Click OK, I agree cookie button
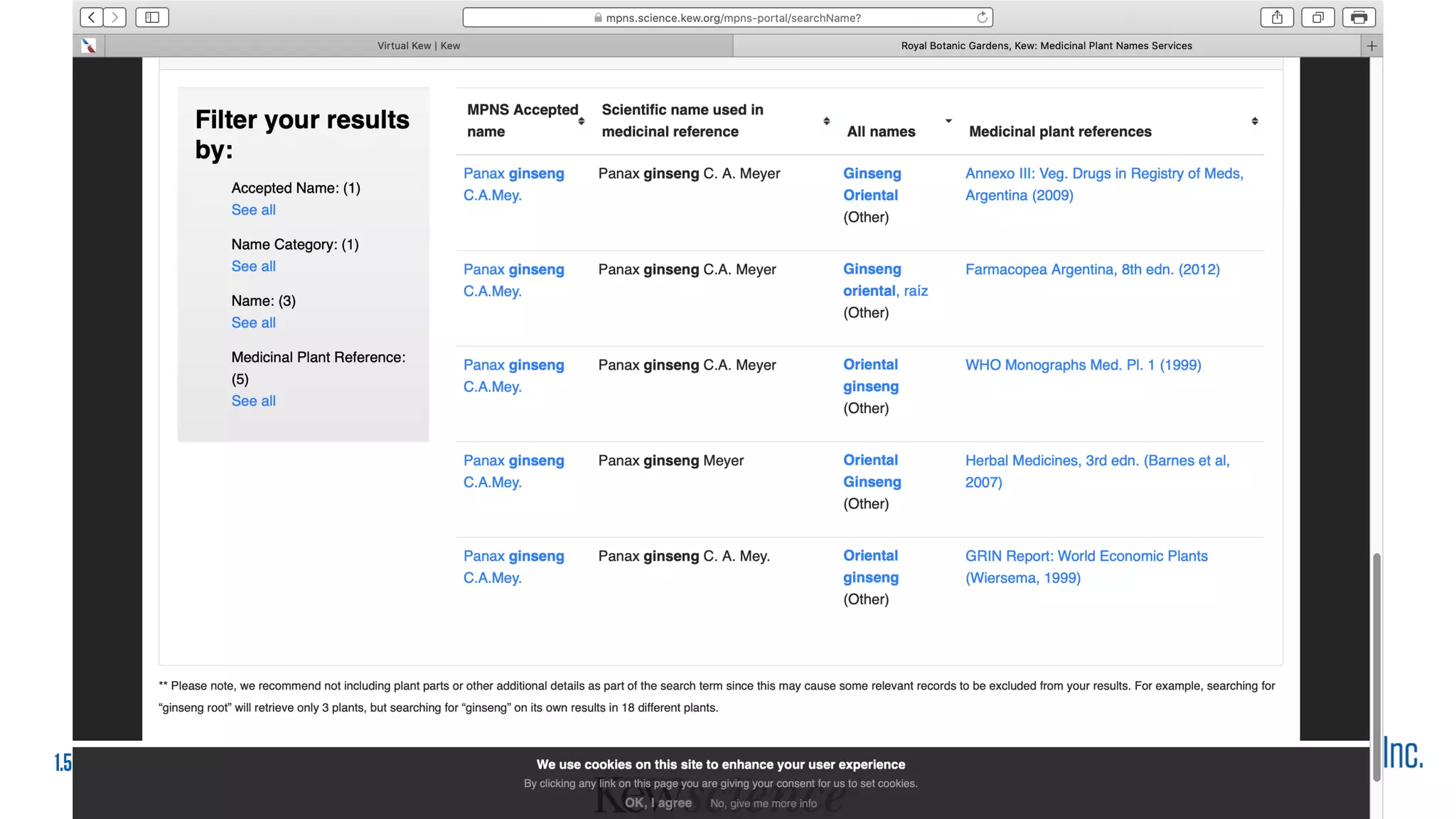Screen dimensions: 1456x819 click(x=658, y=803)
